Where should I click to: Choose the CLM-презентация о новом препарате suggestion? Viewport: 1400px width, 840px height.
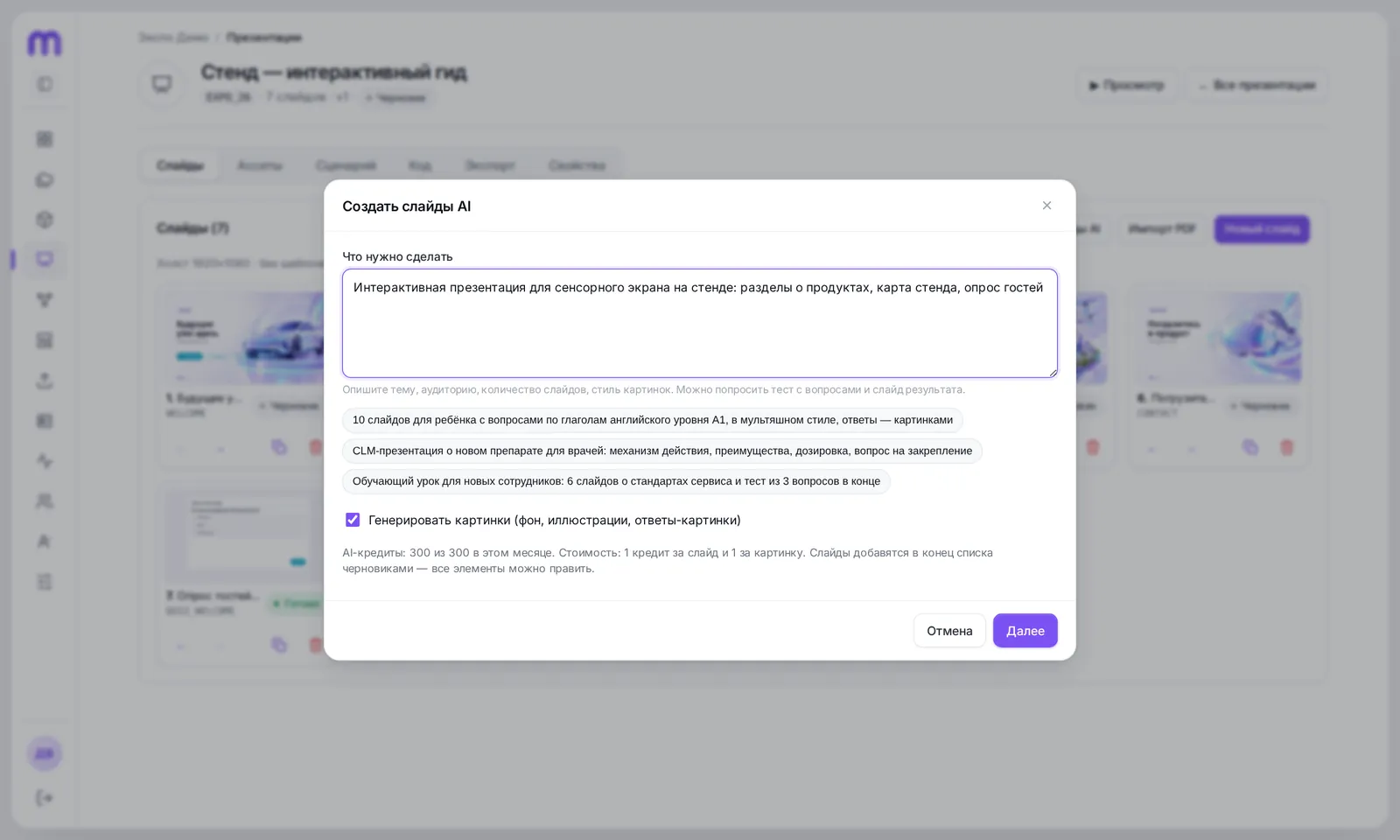tap(662, 451)
